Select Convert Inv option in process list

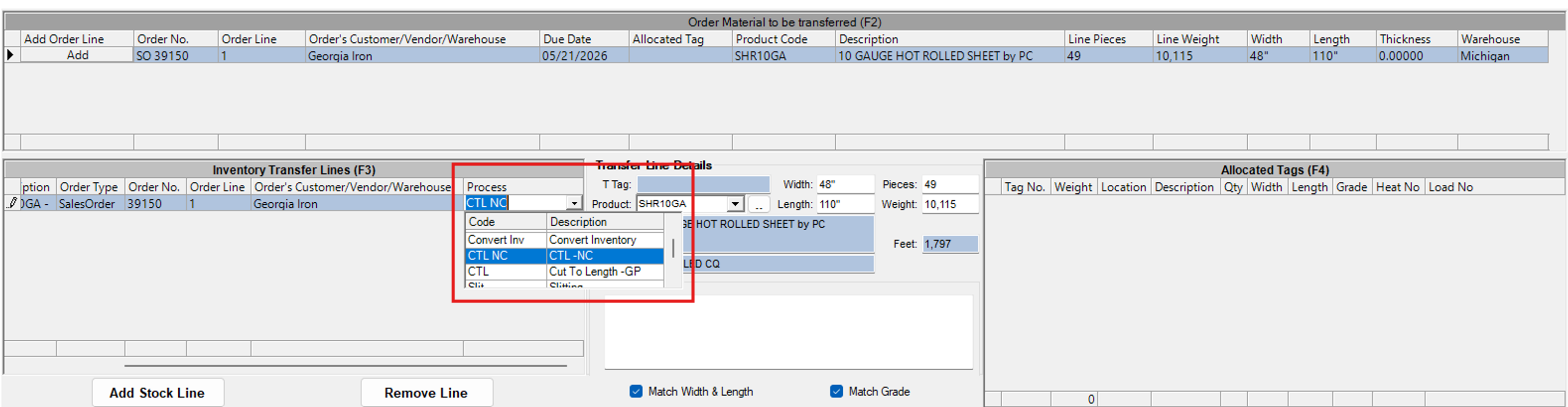point(564,240)
